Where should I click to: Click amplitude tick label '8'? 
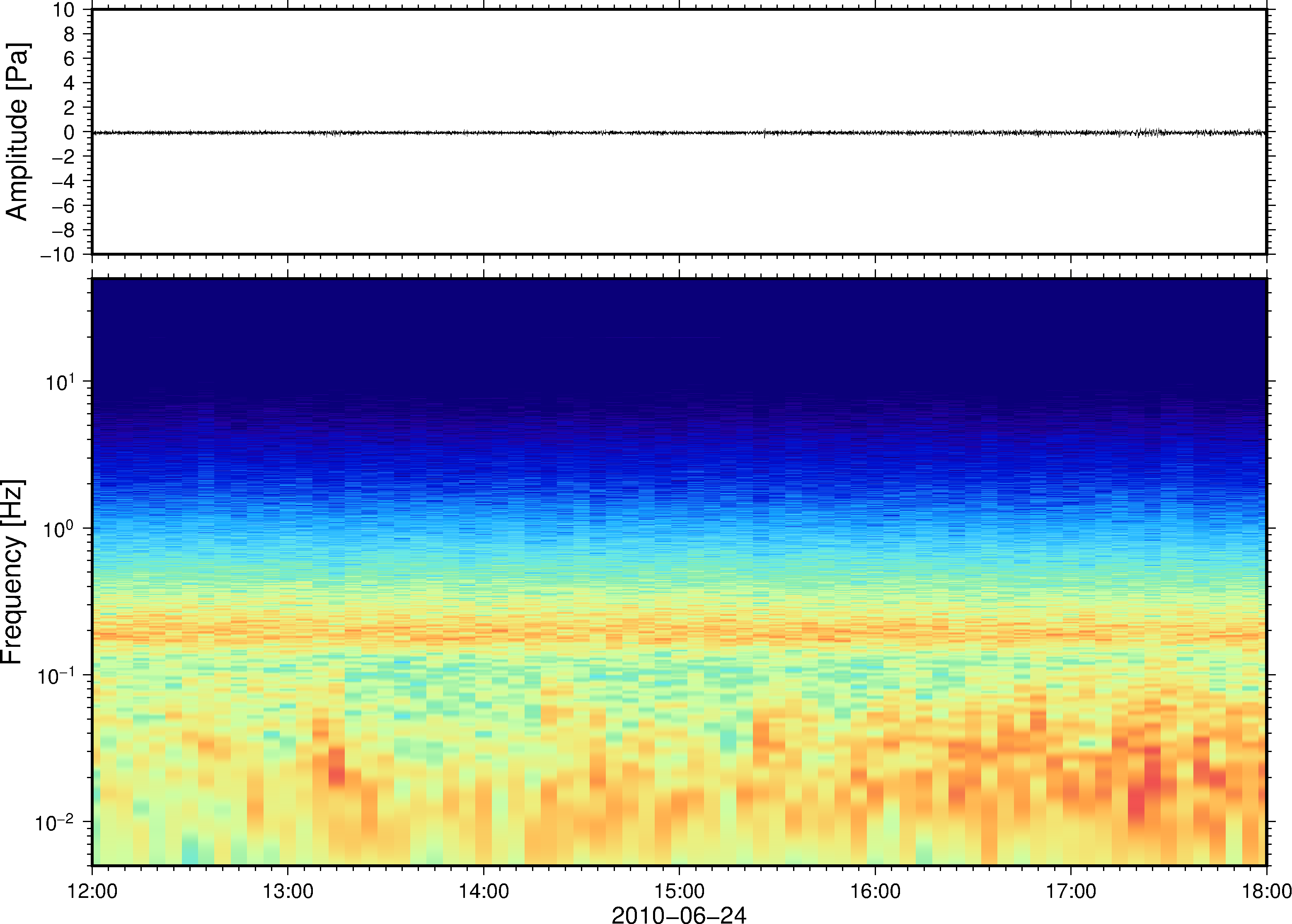[x=70, y=34]
